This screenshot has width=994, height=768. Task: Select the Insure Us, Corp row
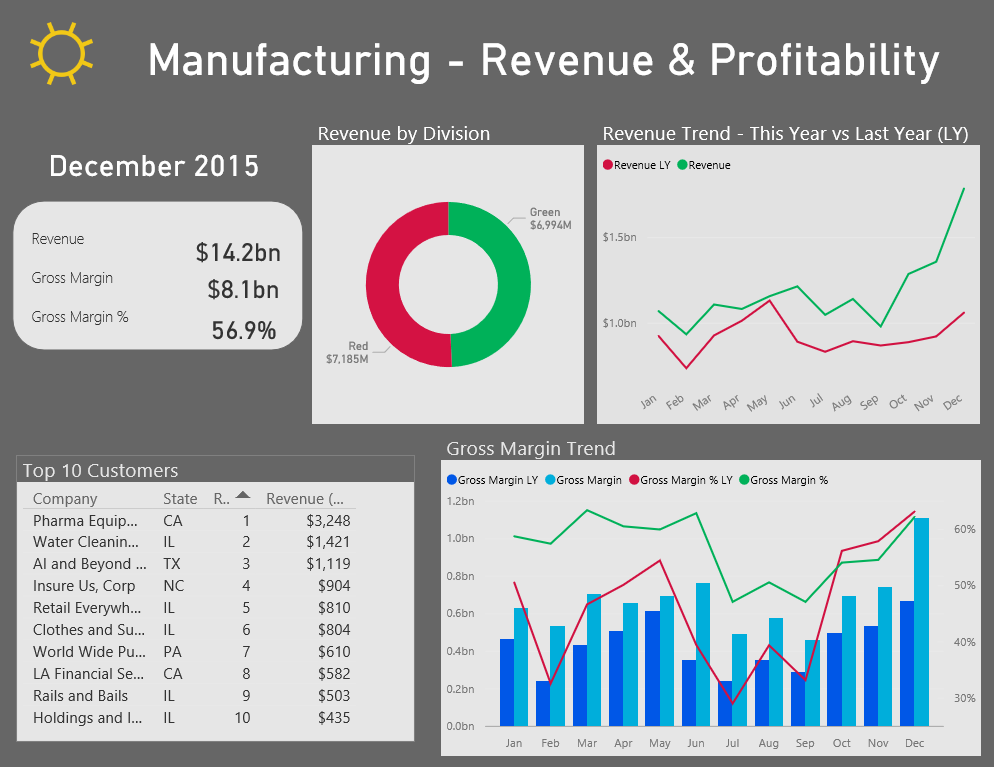coord(84,586)
